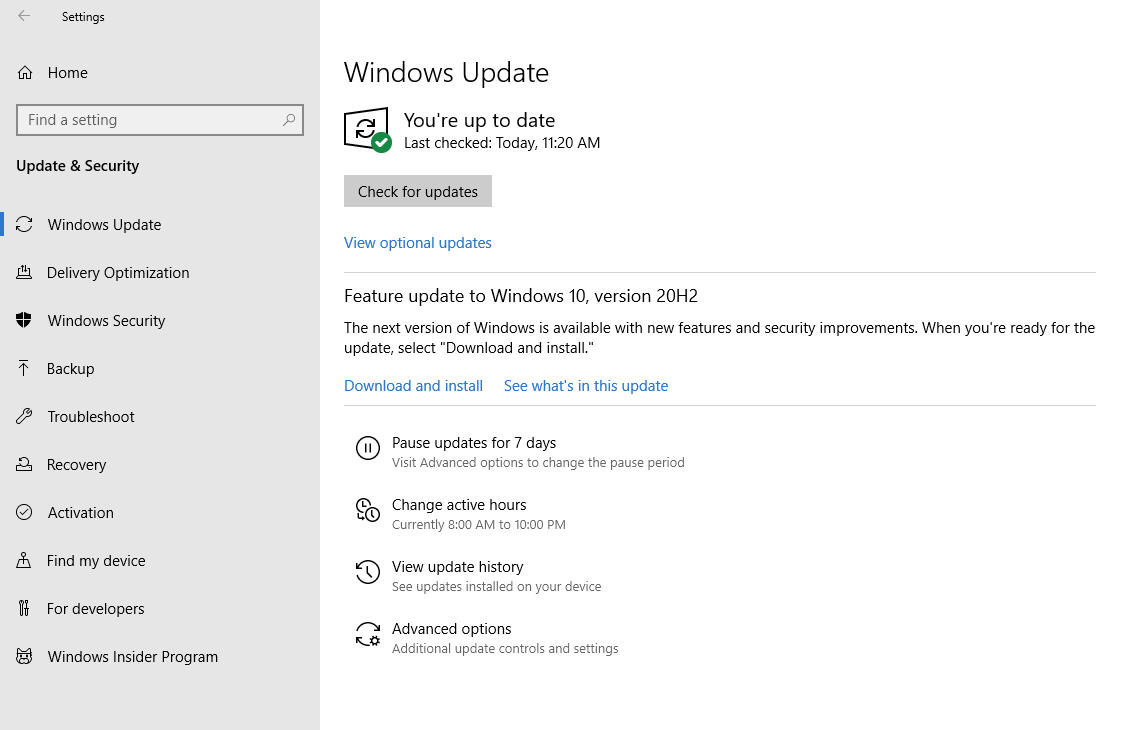The height and width of the screenshot is (730, 1145).
Task: Focus the Find a setting search box
Action: pos(160,120)
